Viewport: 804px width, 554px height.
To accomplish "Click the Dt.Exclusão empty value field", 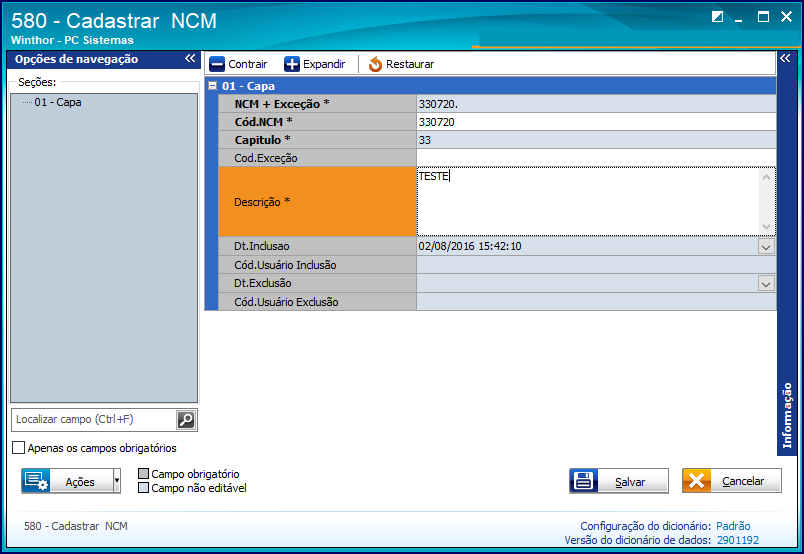I will (588, 283).
